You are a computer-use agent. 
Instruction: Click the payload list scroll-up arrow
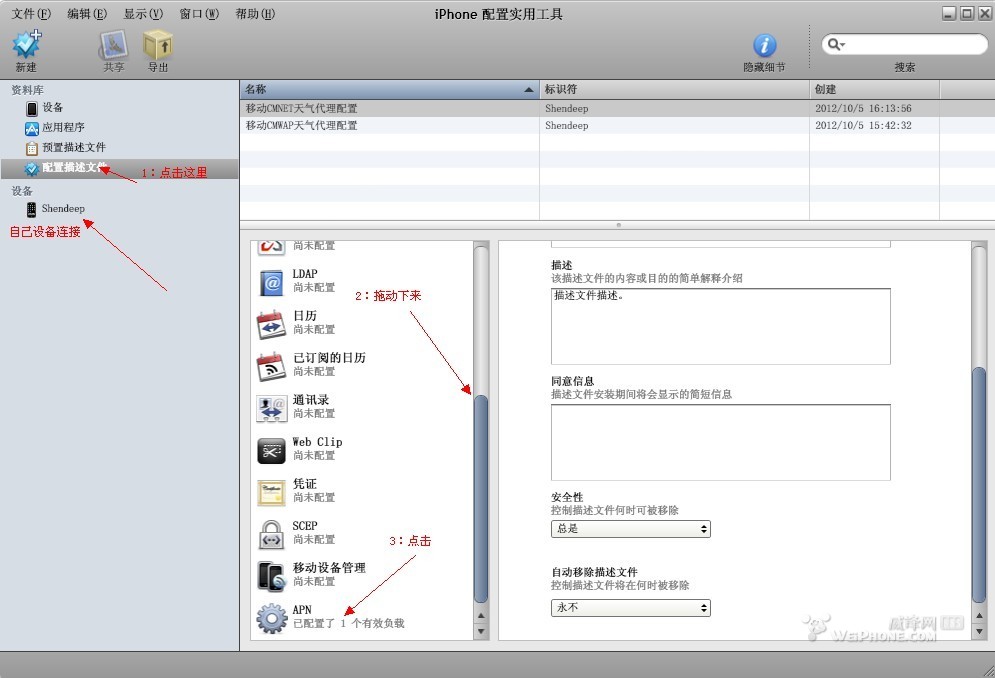[481, 615]
